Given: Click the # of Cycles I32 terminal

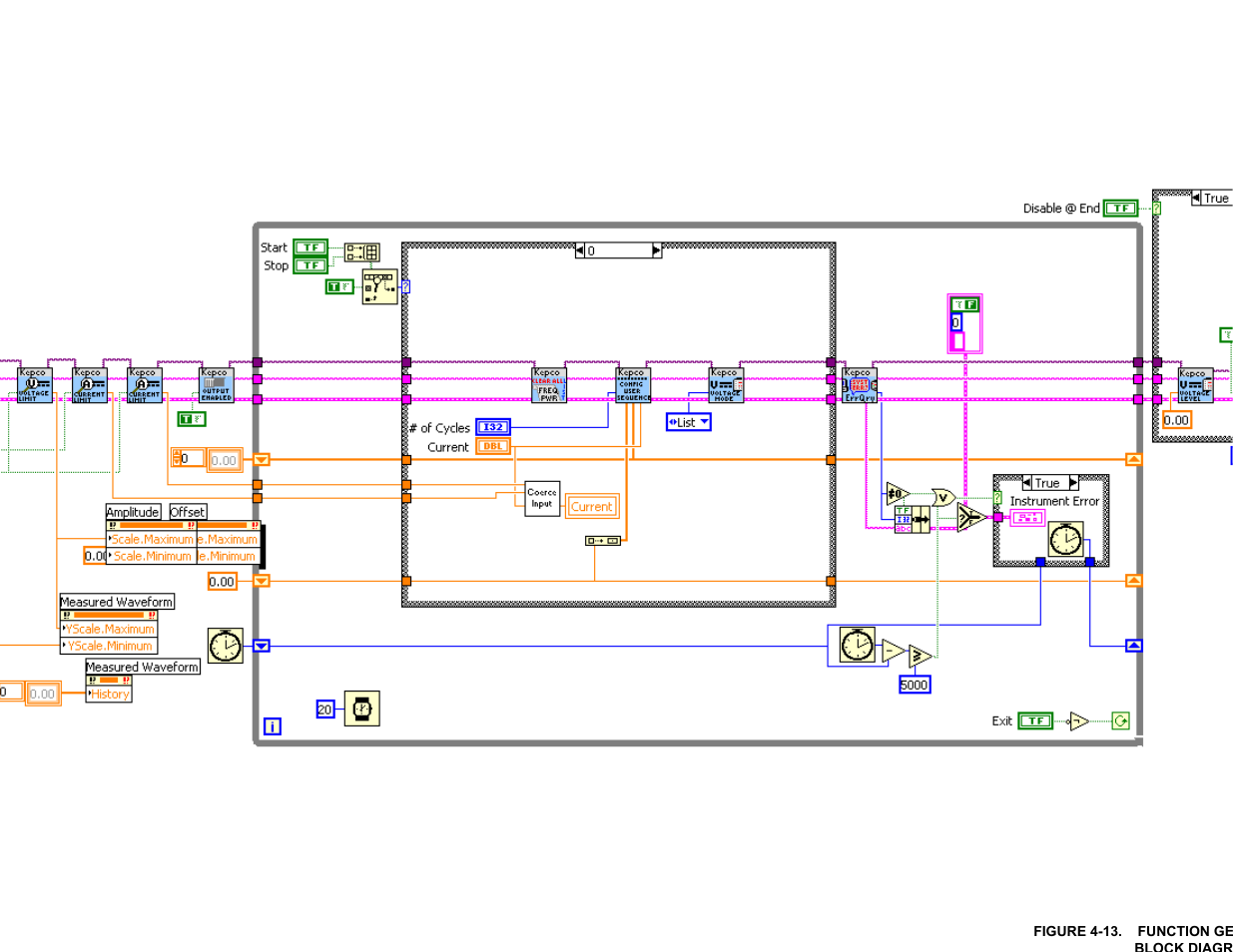Looking at the screenshot, I should pos(493,427).
